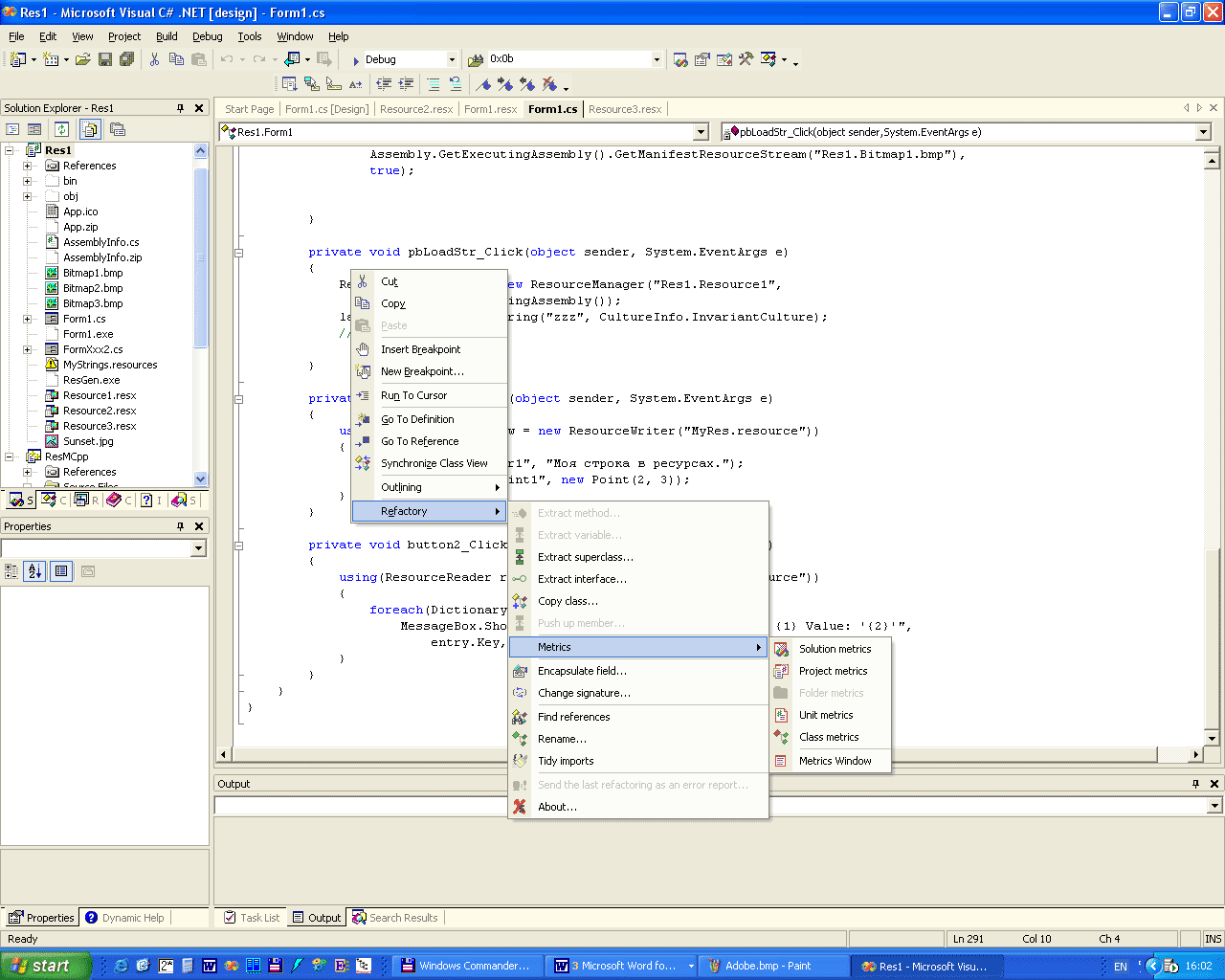This screenshot has width=1225, height=980.
Task: Click the Cut scissors icon in toolbar
Action: [154, 59]
